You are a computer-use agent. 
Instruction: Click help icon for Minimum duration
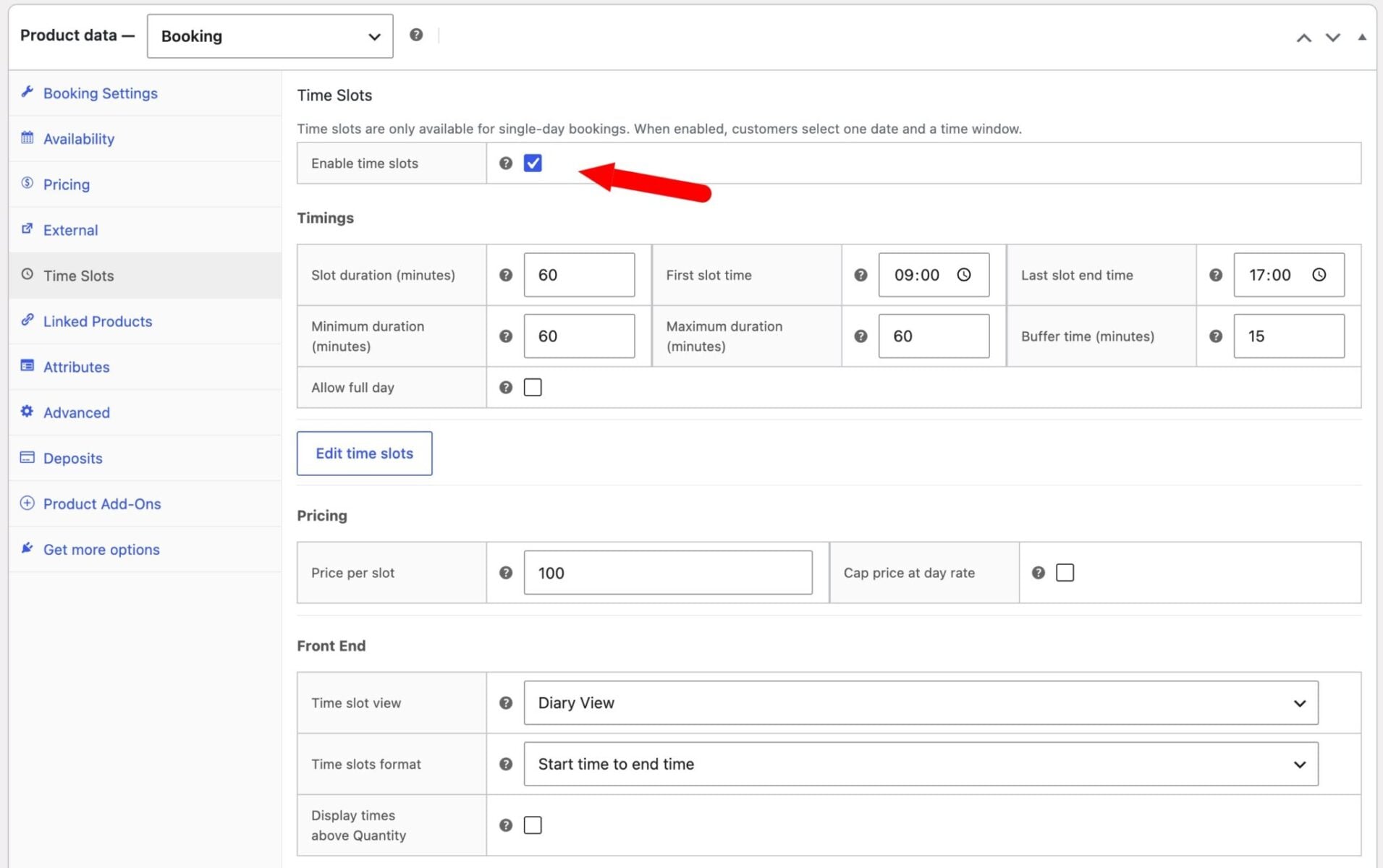(506, 336)
